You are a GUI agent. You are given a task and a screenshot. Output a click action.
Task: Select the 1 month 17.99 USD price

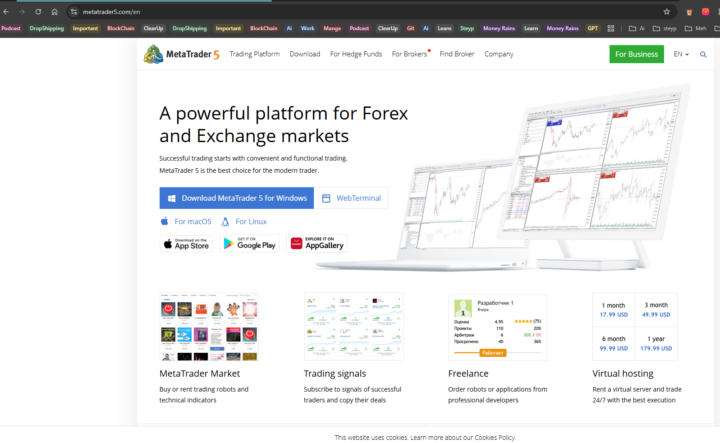coord(613,310)
